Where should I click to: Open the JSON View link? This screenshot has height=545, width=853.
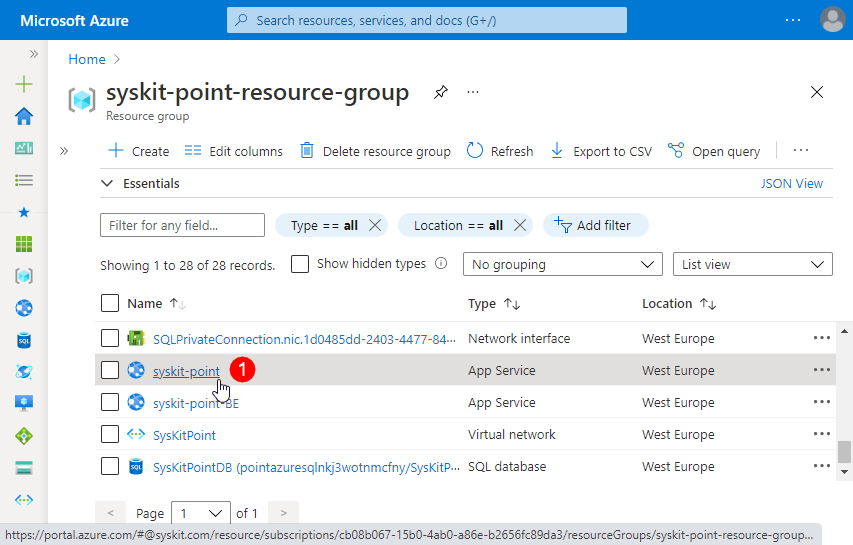click(x=792, y=183)
